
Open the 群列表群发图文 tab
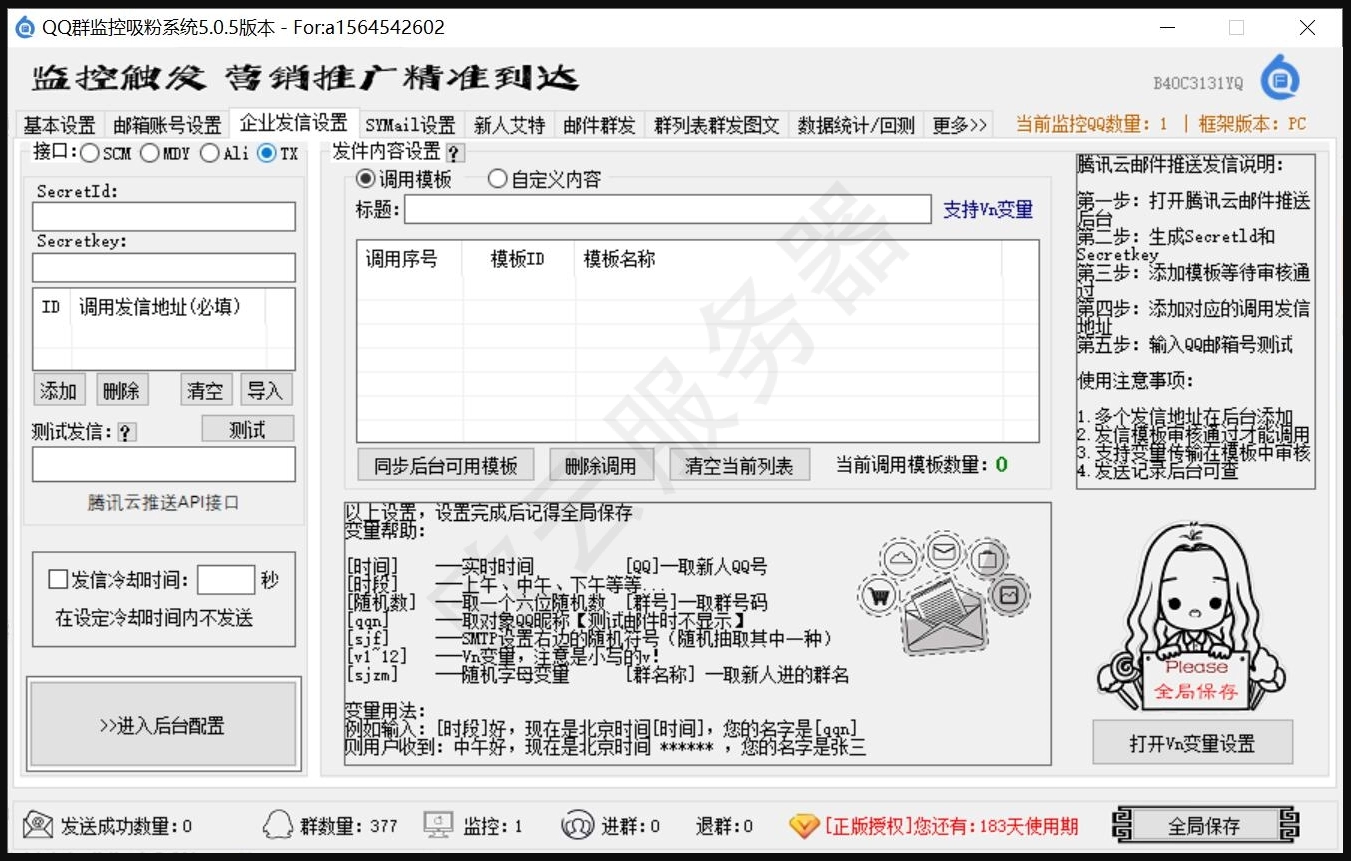click(716, 125)
